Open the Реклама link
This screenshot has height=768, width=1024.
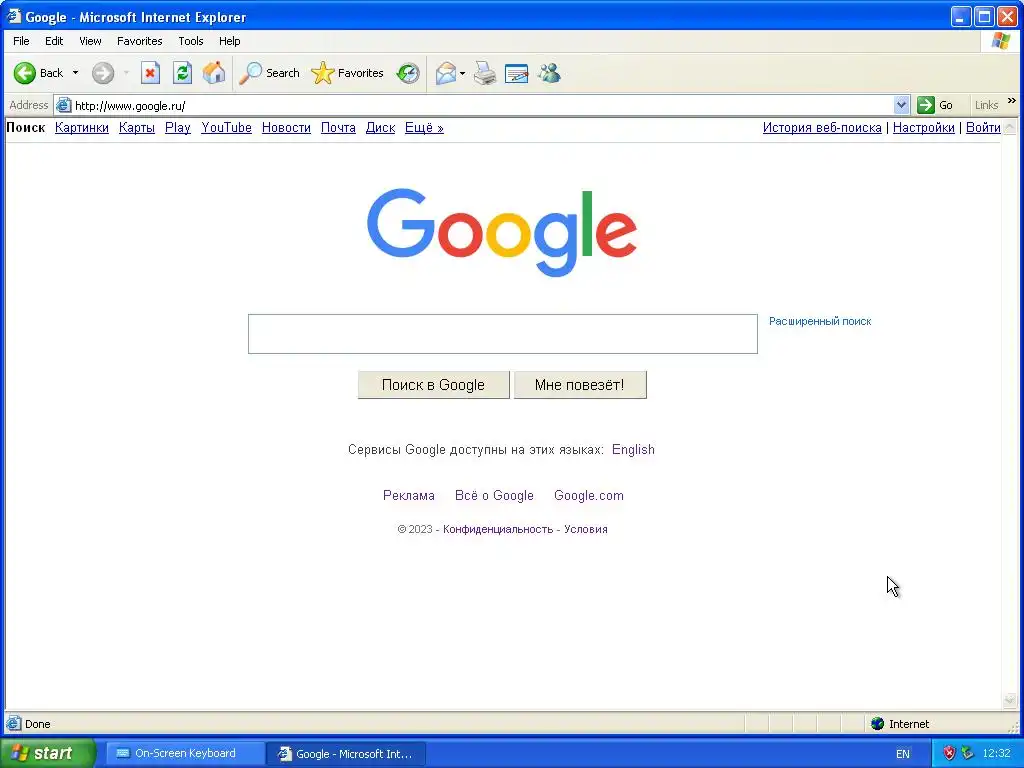tap(409, 495)
